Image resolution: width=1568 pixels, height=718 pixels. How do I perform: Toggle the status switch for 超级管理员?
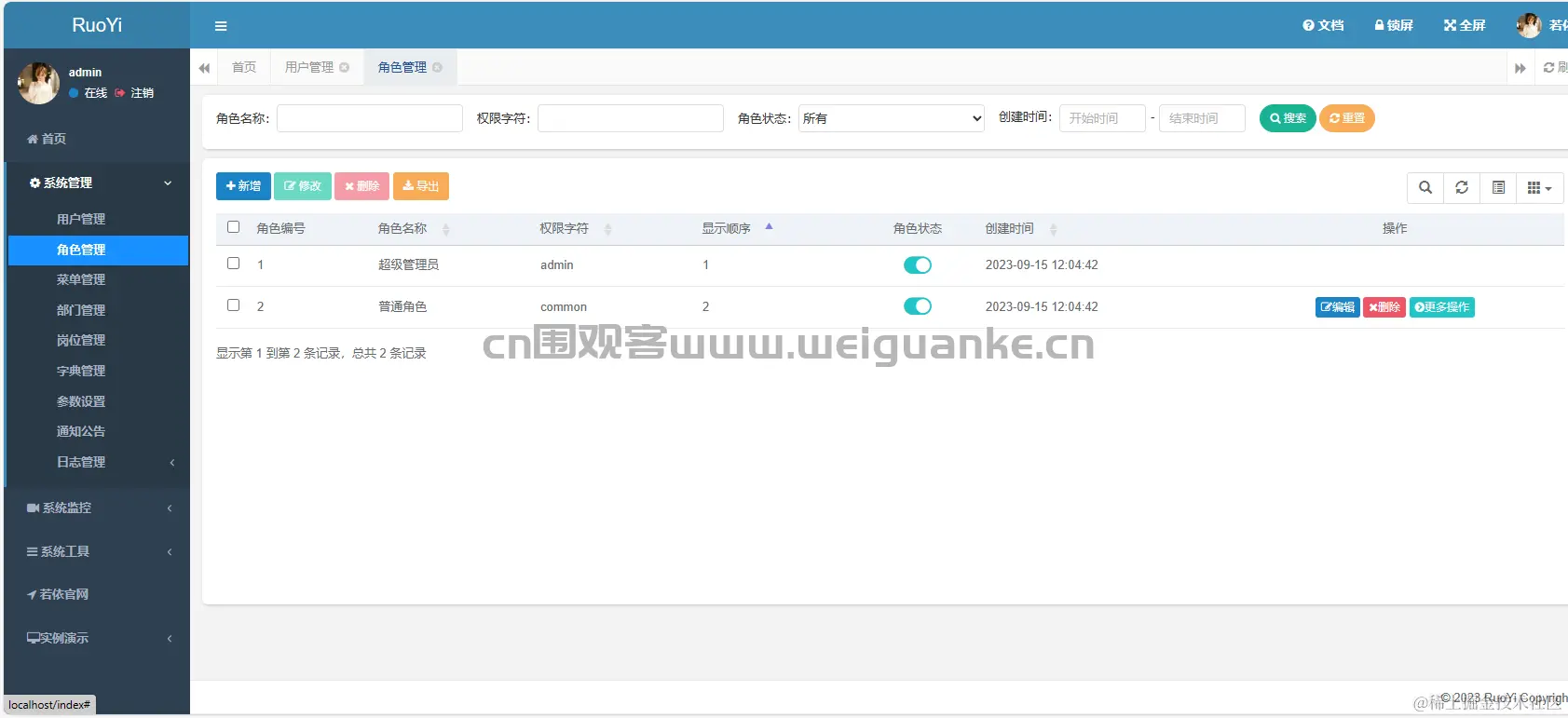tap(918, 265)
